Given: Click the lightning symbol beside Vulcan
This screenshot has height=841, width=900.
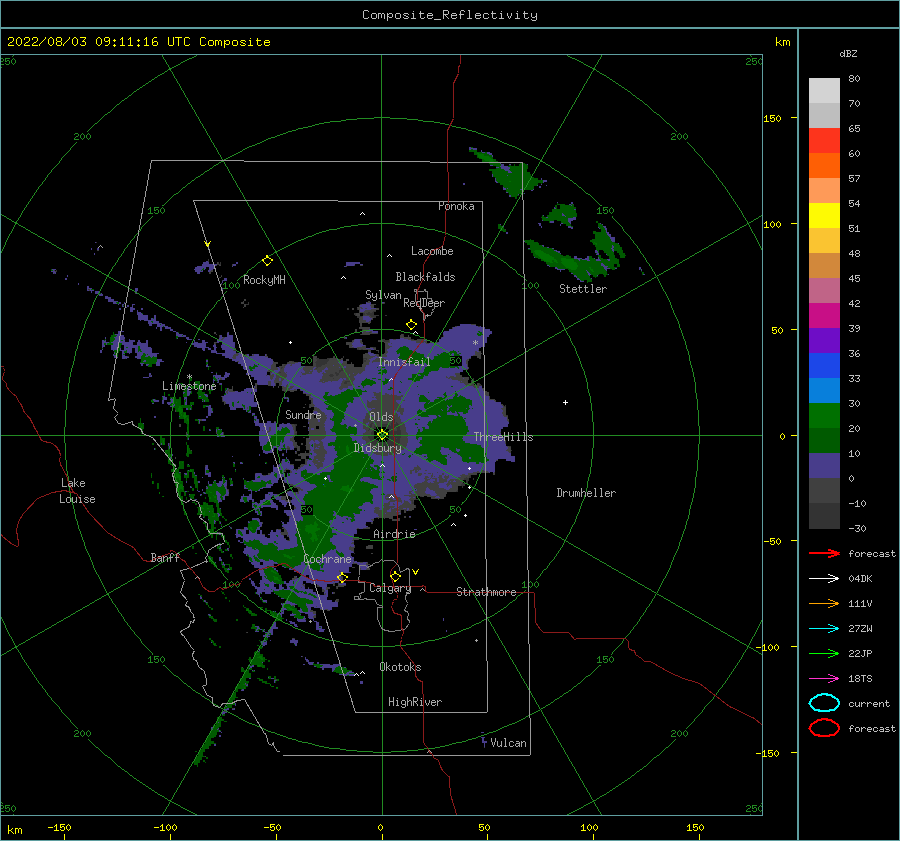Looking at the screenshot, I should coord(484,741).
